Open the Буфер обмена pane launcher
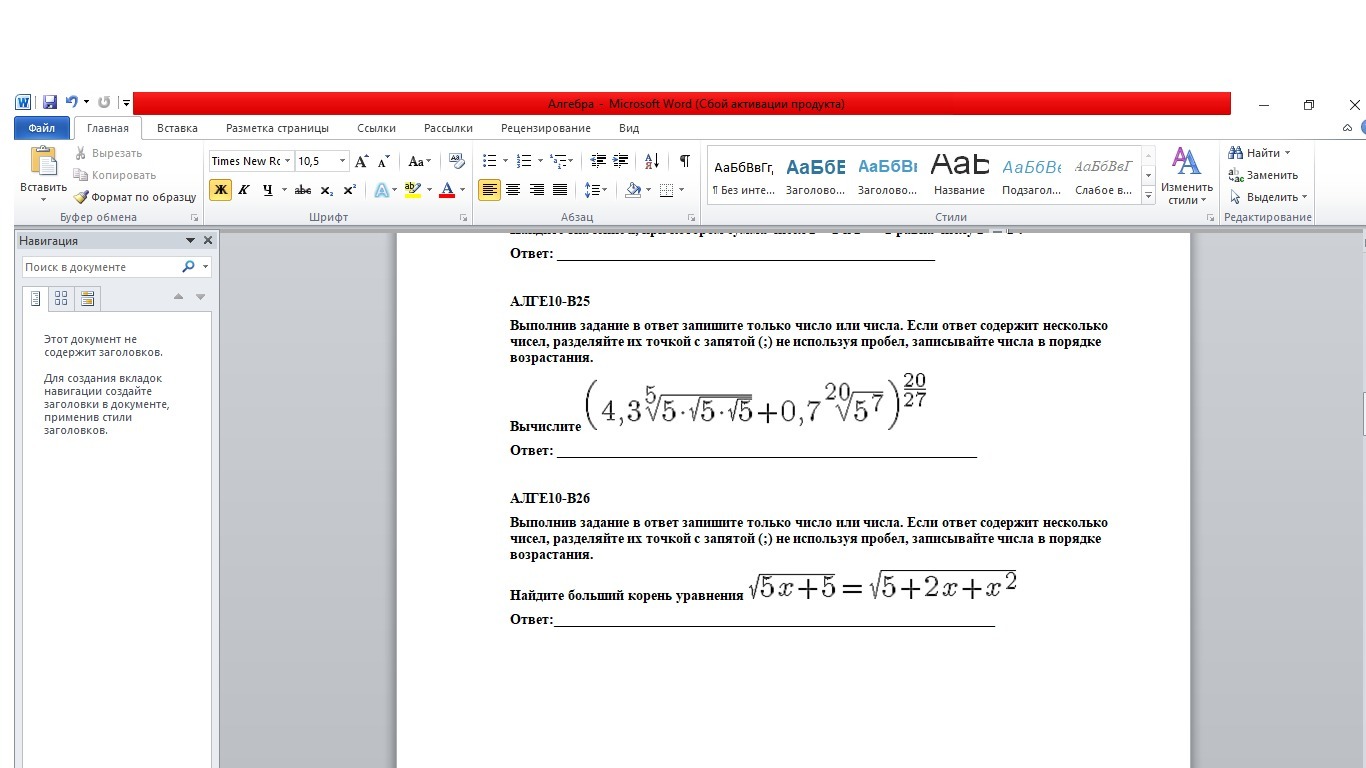The height and width of the screenshot is (768, 1366). (x=195, y=217)
